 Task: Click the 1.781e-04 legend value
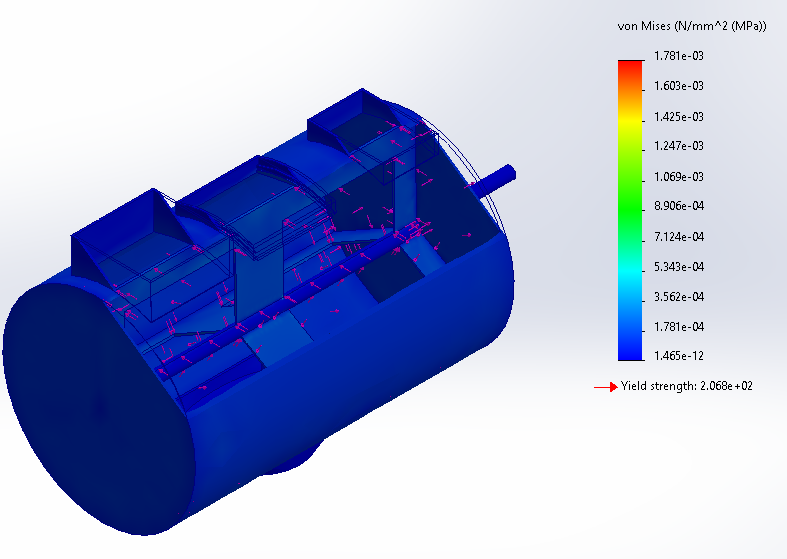(x=679, y=327)
